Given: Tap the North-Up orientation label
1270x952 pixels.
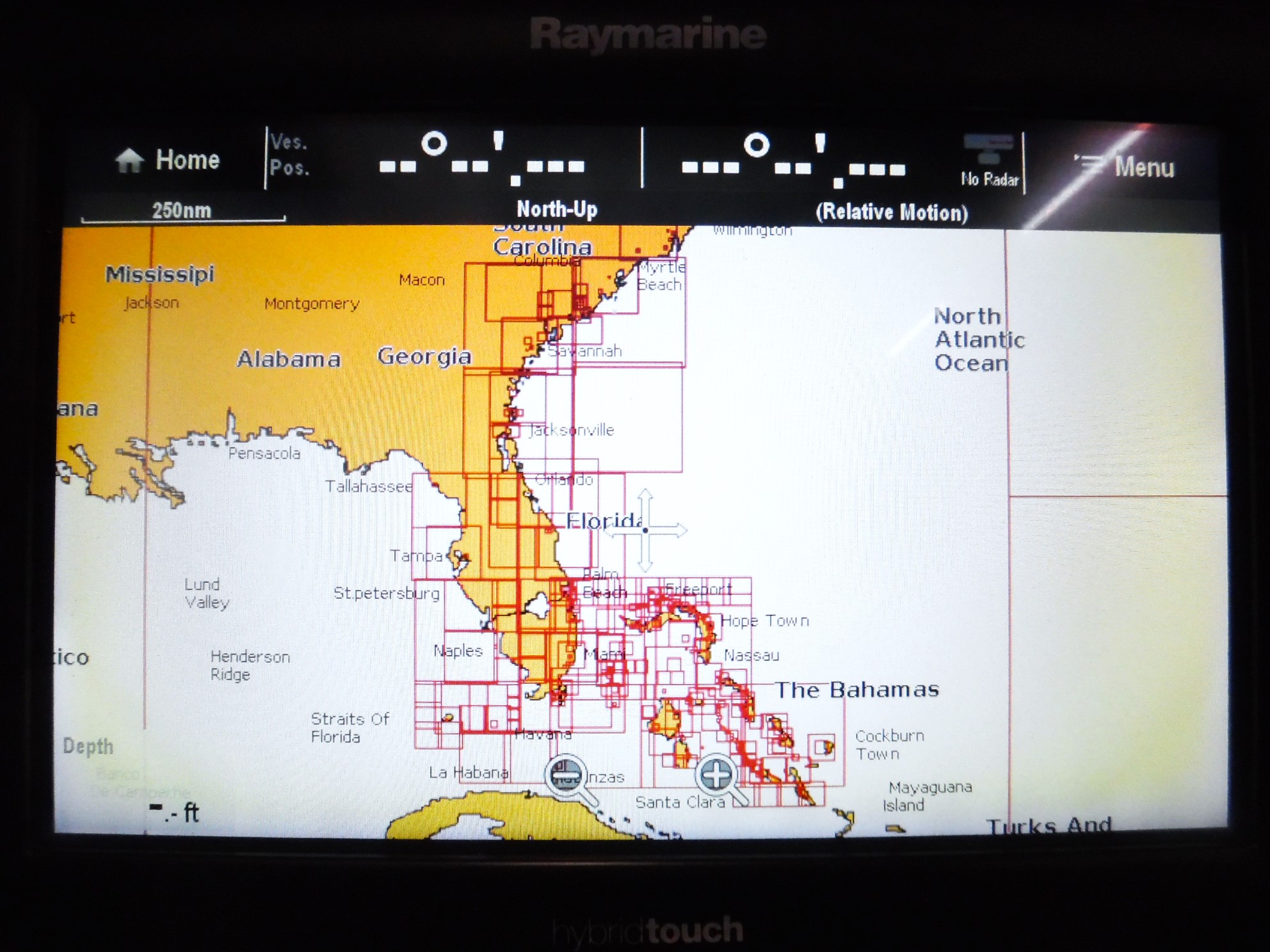Looking at the screenshot, I should (557, 209).
